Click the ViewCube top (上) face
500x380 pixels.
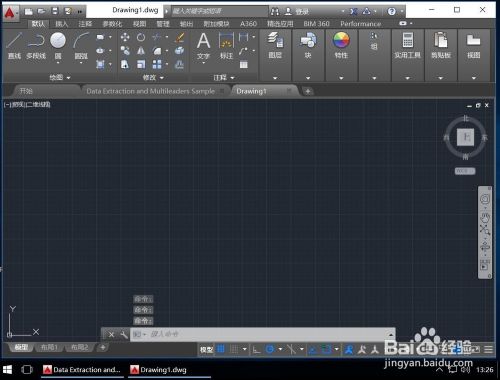465,137
